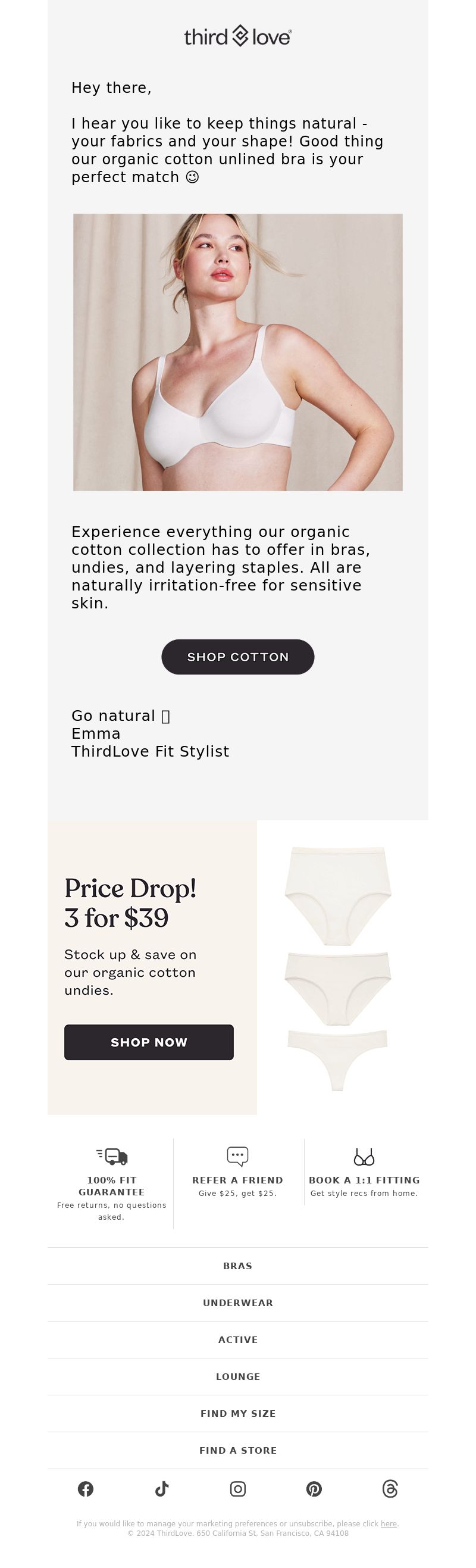Screen dimensions: 476x1568
Task: Open the Pinterest social icon
Action: pyautogui.click(x=314, y=1489)
